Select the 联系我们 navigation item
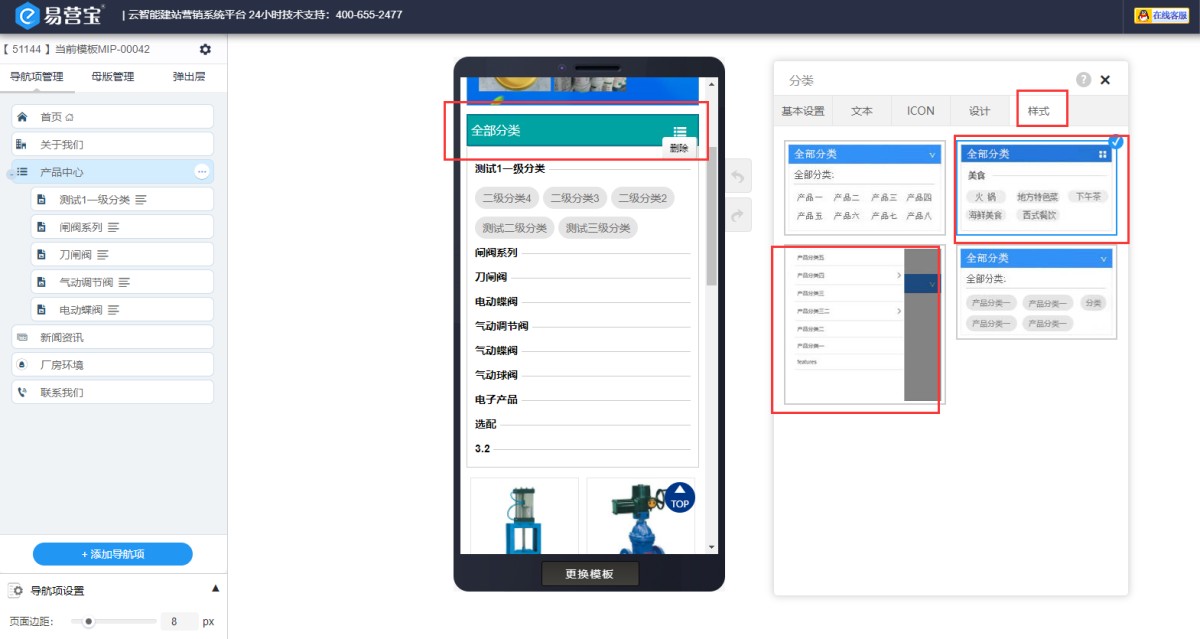Image resolution: width=1200 pixels, height=639 pixels. tap(113, 392)
